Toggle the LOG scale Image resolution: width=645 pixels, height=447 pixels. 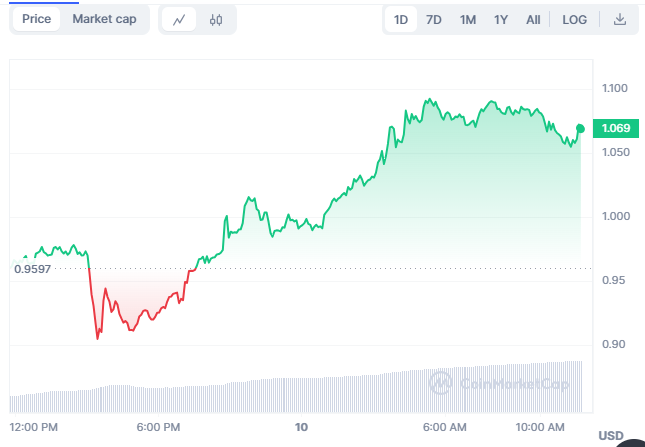click(x=575, y=19)
